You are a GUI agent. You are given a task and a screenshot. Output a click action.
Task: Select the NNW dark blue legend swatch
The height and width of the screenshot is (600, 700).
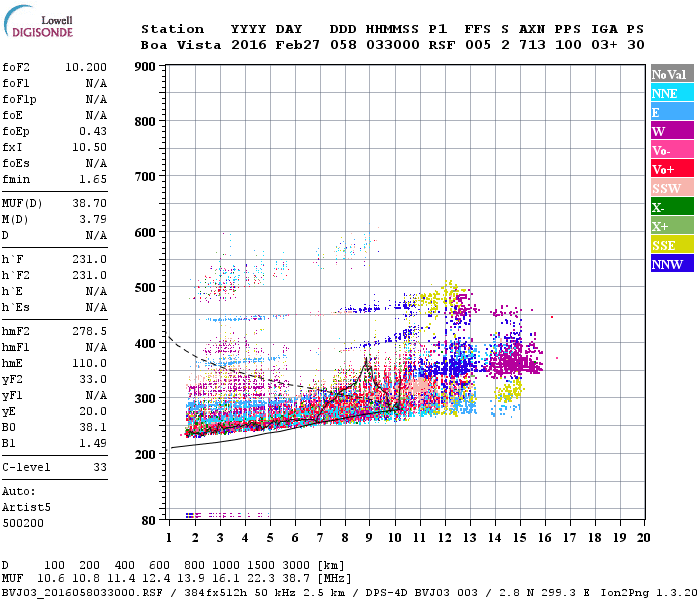672,263
